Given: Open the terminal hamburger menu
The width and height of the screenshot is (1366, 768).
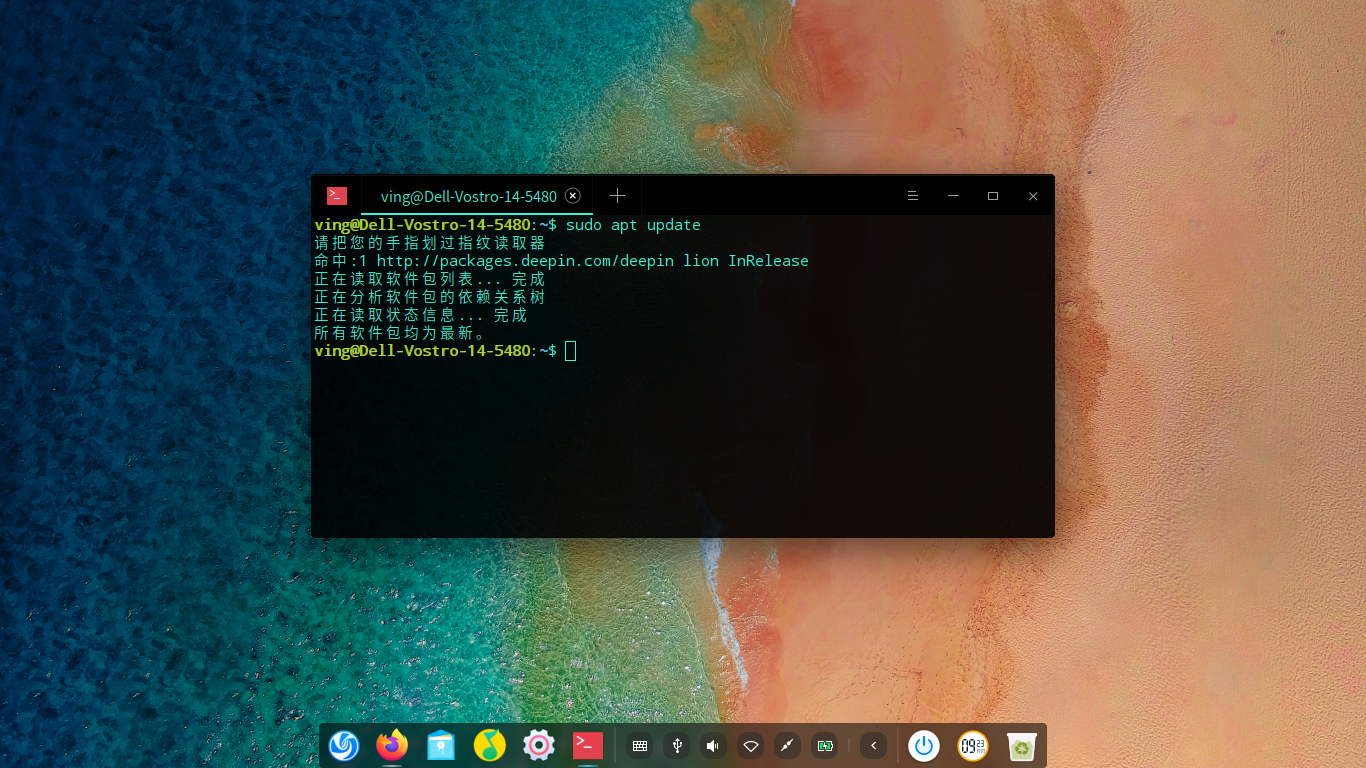Looking at the screenshot, I should tap(912, 196).
